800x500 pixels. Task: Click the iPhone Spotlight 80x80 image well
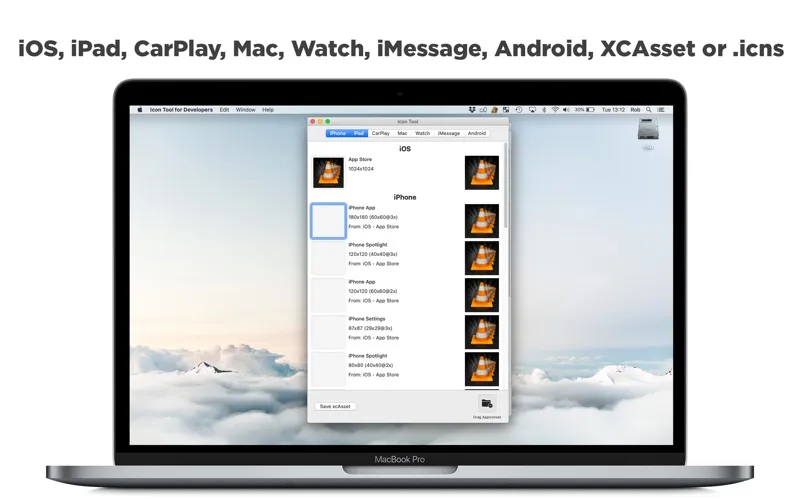coord(328,369)
